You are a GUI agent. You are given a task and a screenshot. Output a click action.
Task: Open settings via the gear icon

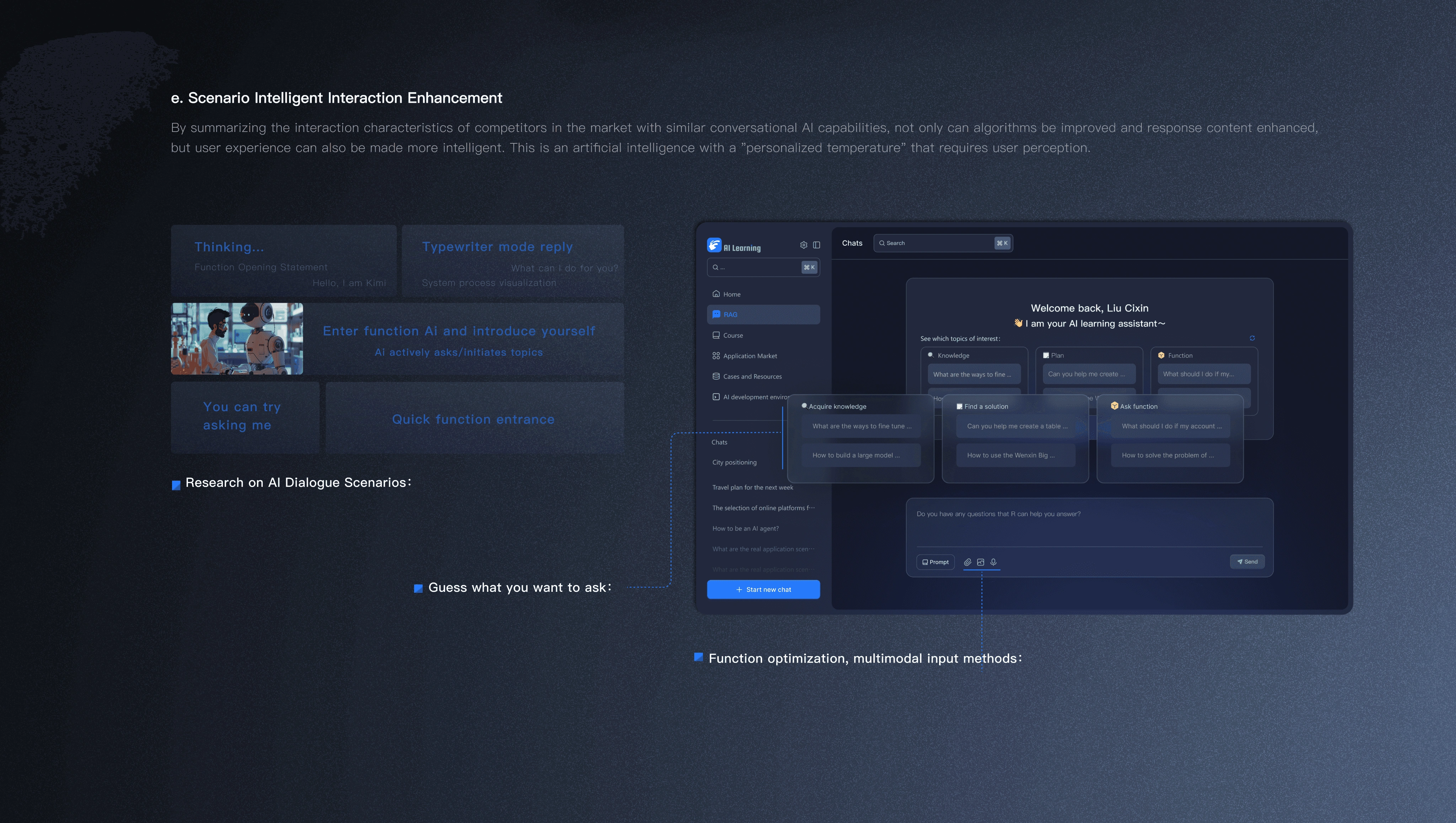click(x=803, y=245)
